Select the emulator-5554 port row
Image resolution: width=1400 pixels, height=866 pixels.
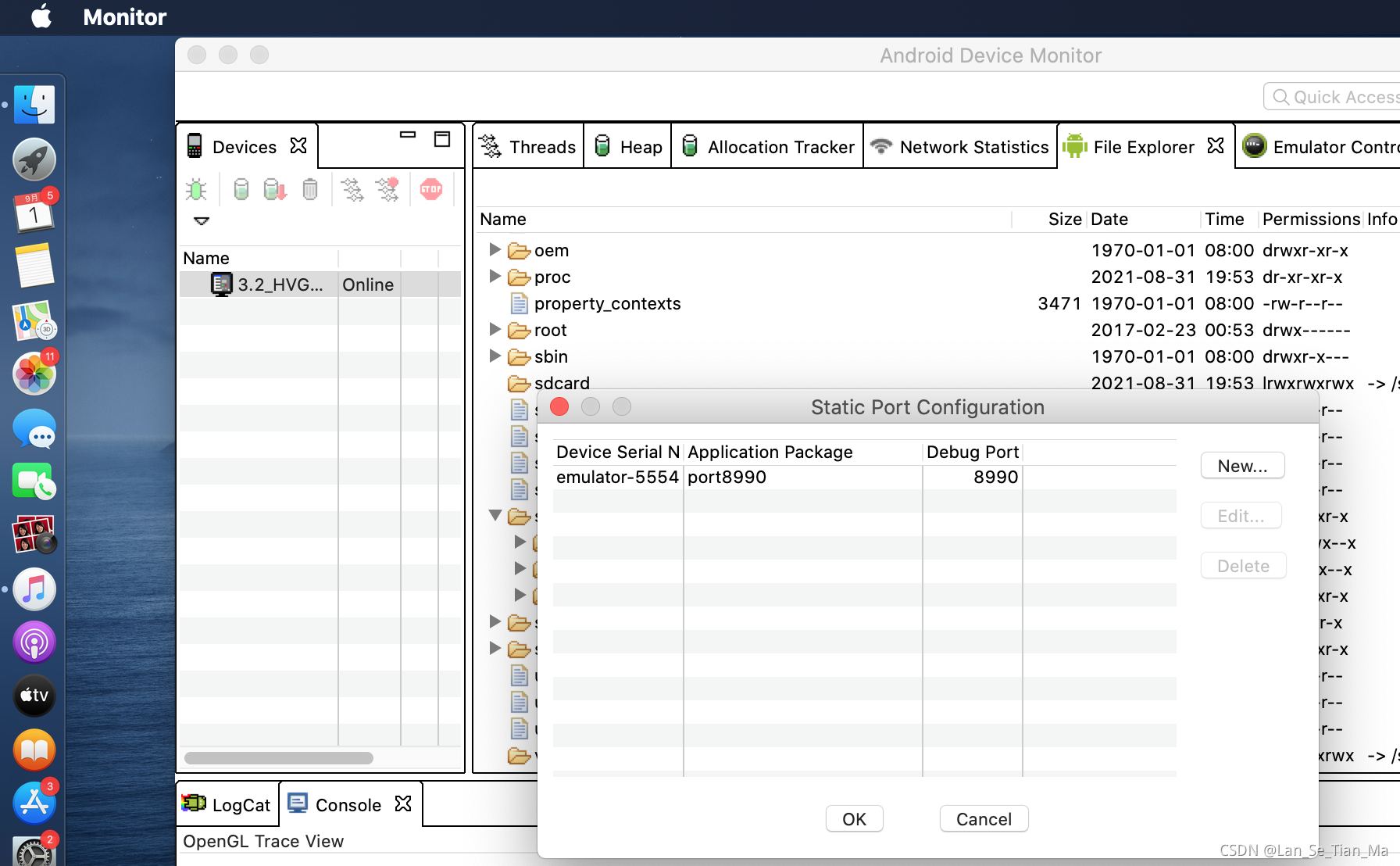tap(864, 477)
